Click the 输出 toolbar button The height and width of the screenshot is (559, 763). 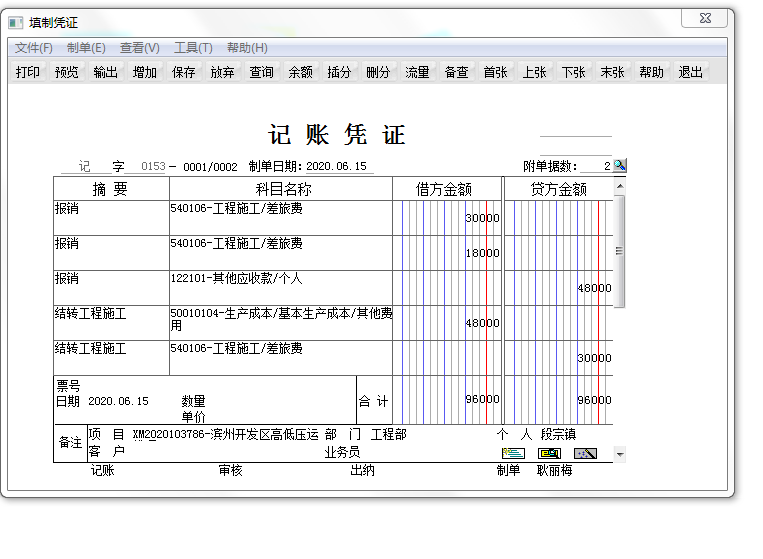coord(106,72)
